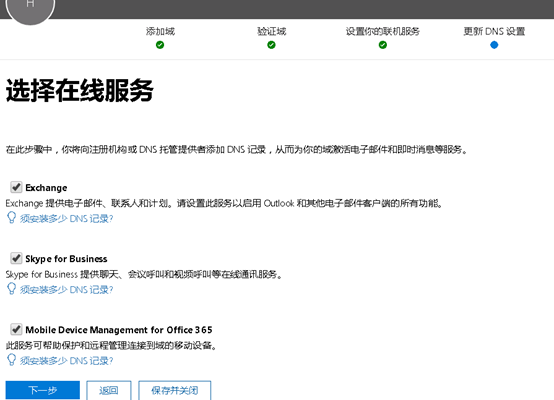554x400 pixels.
Task: Click the description about protecting 移动设备
Action: click(111, 345)
